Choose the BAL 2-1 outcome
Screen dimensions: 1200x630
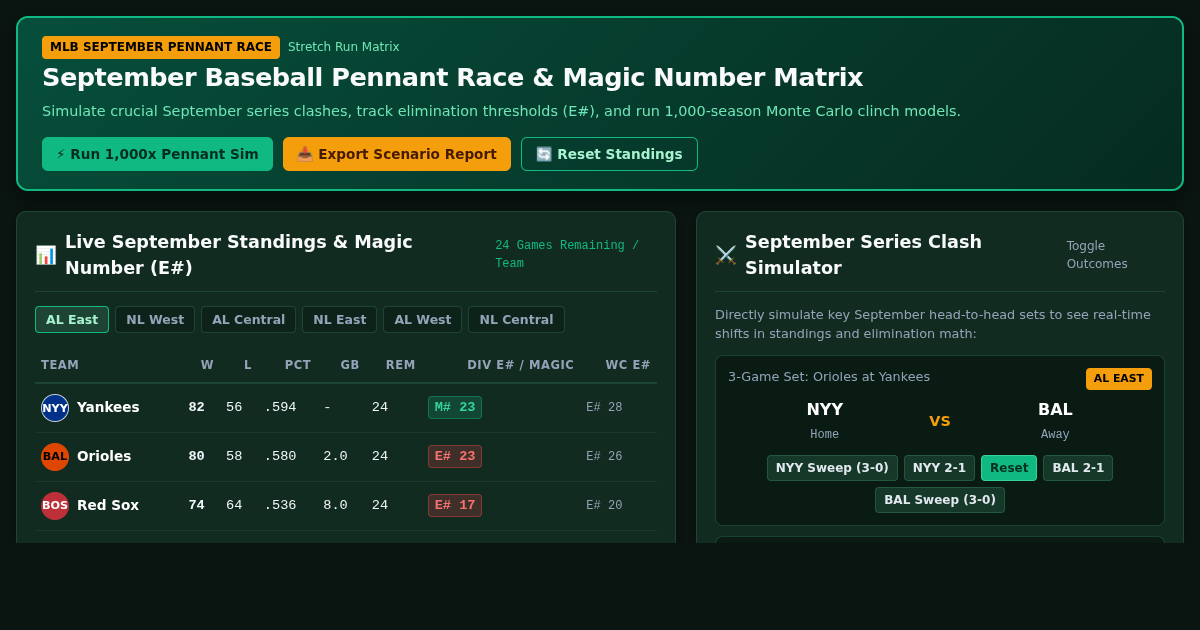click(1078, 468)
